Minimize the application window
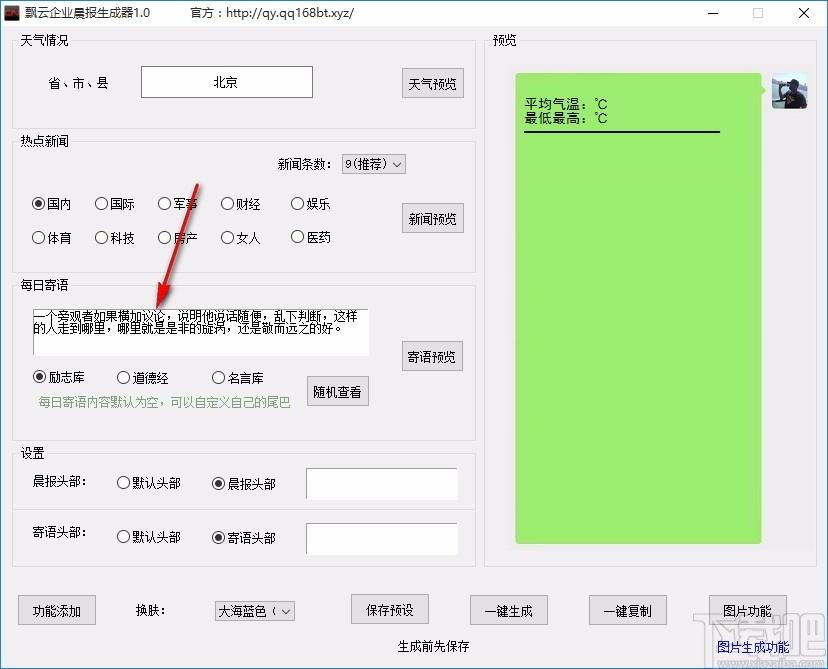The image size is (828, 669). click(713, 13)
